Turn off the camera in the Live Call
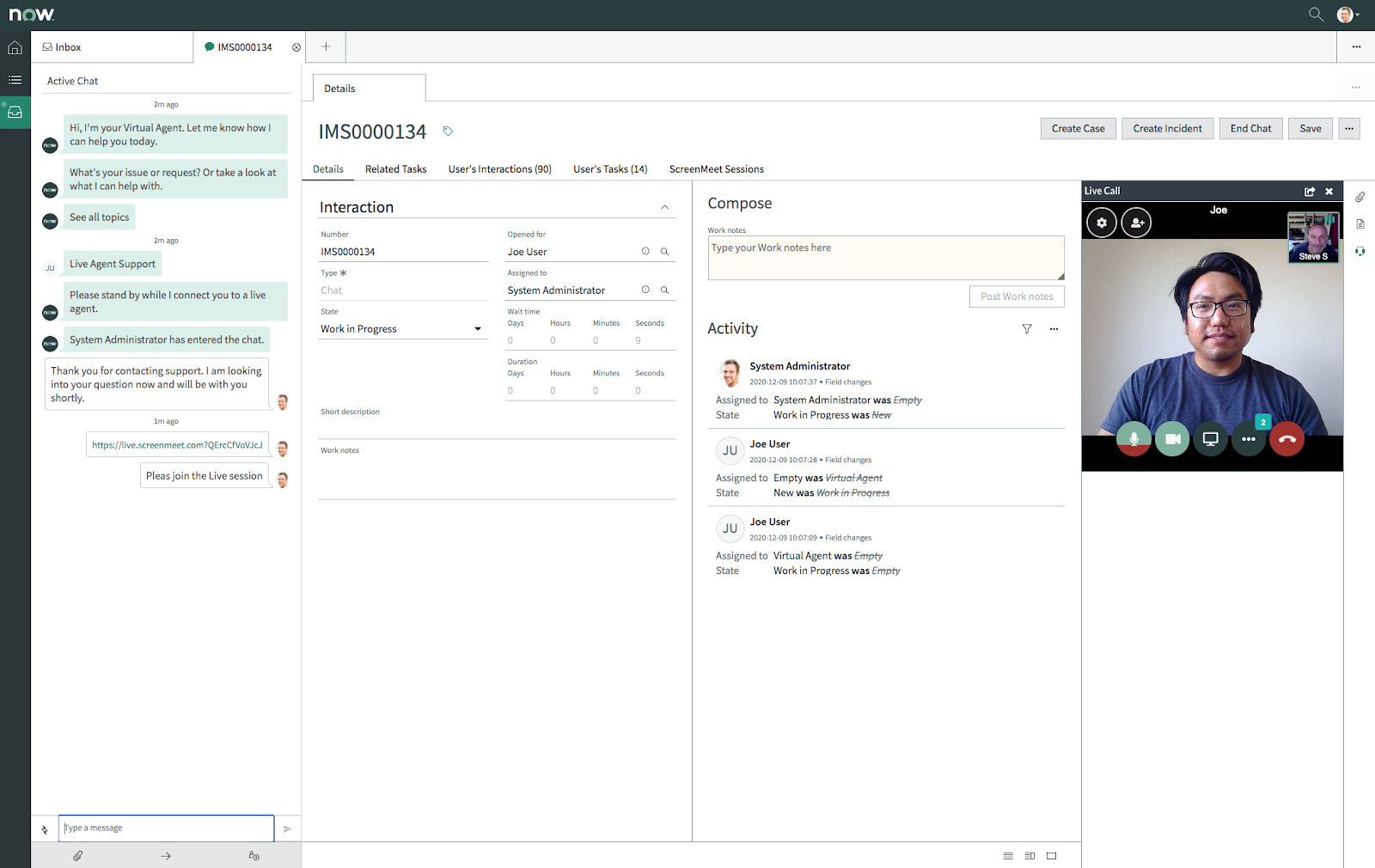The width and height of the screenshot is (1375, 868). point(1172,438)
